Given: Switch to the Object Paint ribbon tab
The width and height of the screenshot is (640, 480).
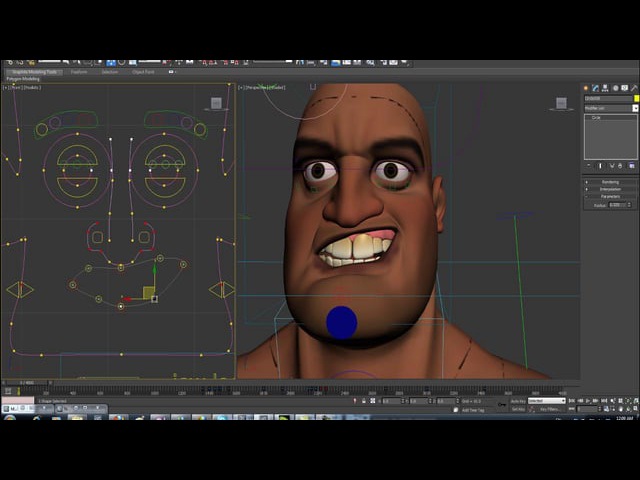Looking at the screenshot, I should pyautogui.click(x=143, y=72).
